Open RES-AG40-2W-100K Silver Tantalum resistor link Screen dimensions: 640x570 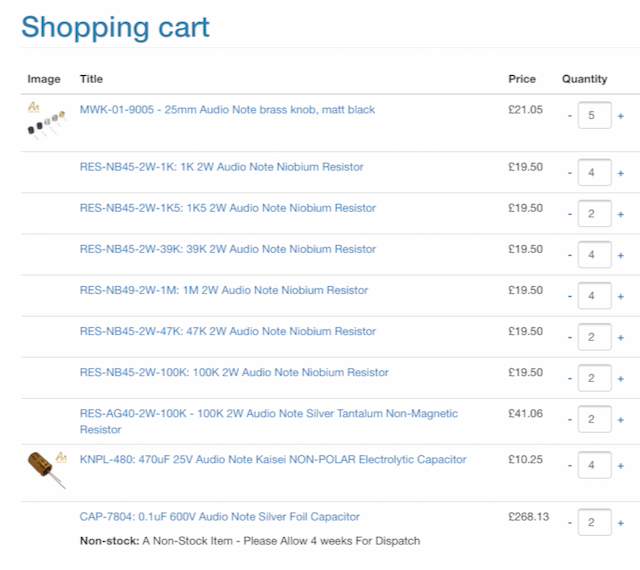tap(269, 421)
